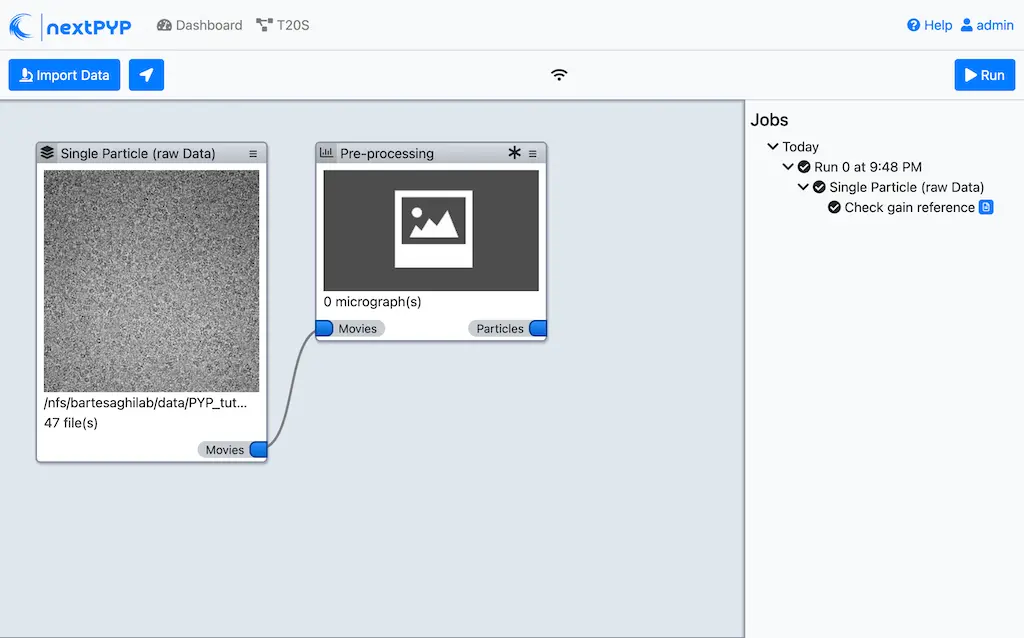
Task: Go to the Dashboard page
Action: pos(199,25)
